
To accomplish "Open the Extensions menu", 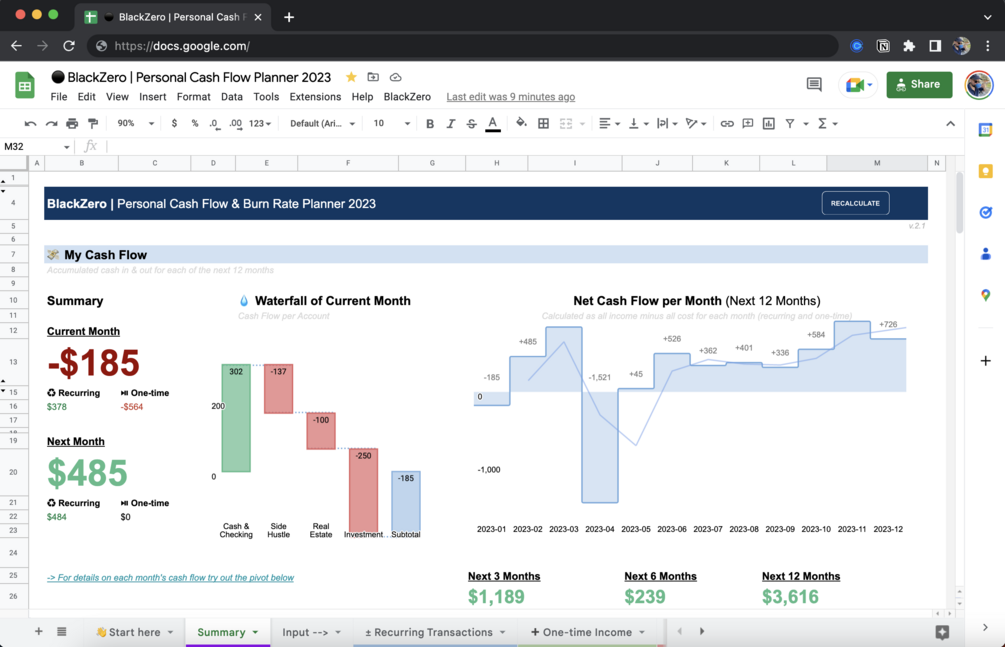I will (x=315, y=97).
